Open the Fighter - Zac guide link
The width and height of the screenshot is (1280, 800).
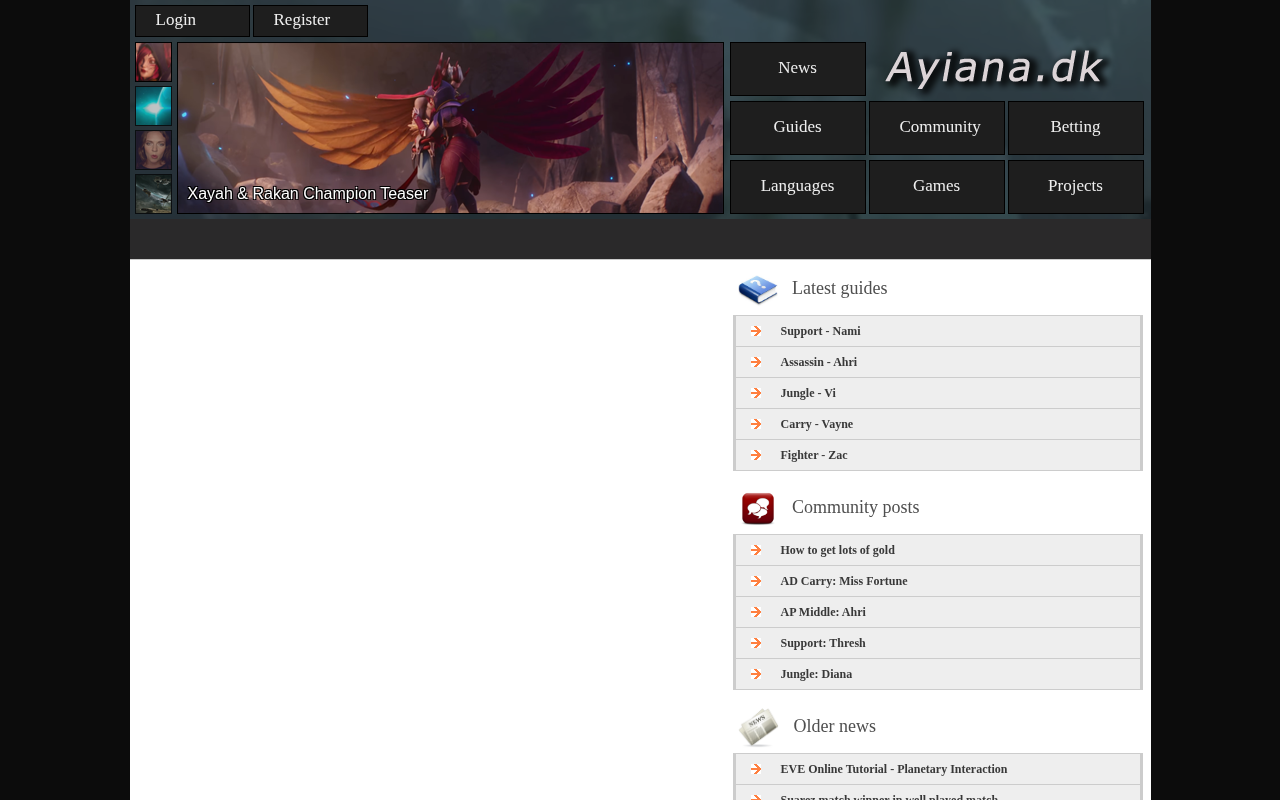point(814,455)
